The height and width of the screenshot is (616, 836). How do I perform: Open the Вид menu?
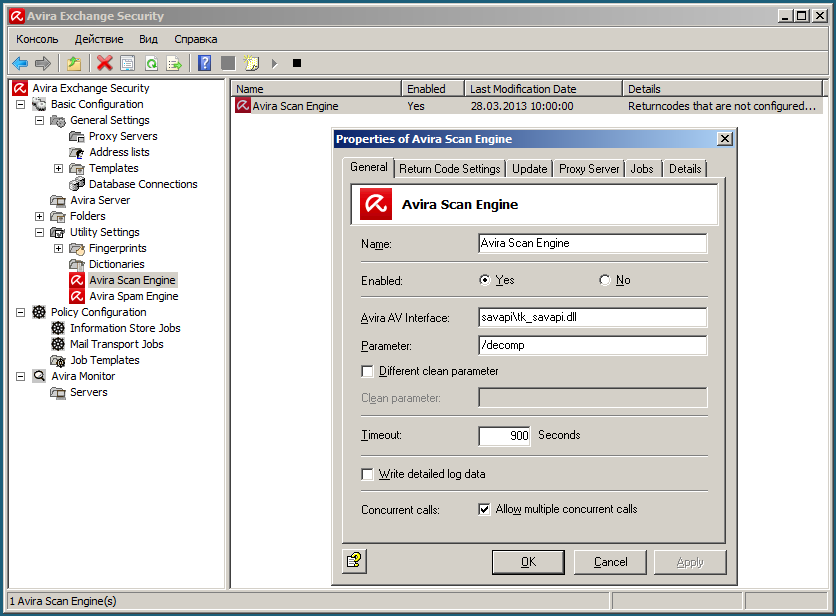pos(148,39)
